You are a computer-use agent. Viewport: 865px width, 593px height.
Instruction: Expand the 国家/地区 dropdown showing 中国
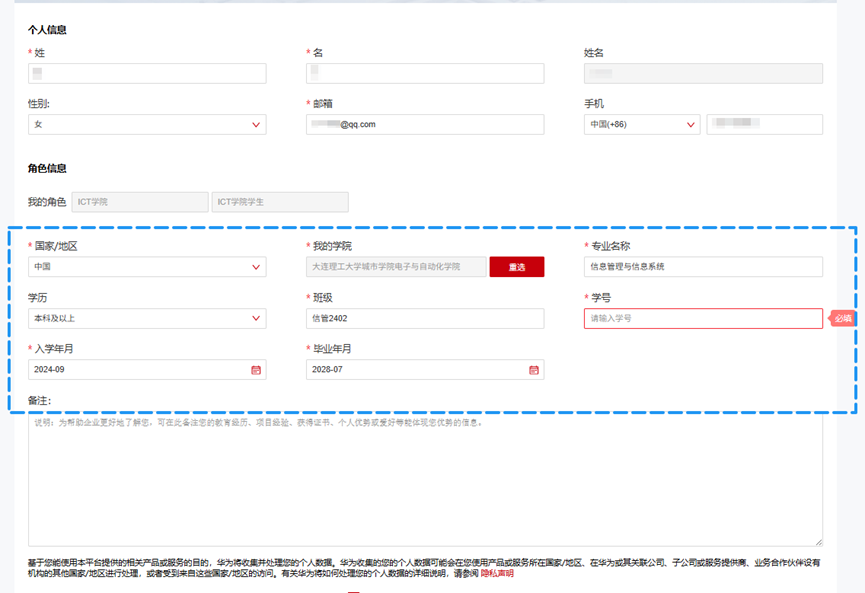147,267
